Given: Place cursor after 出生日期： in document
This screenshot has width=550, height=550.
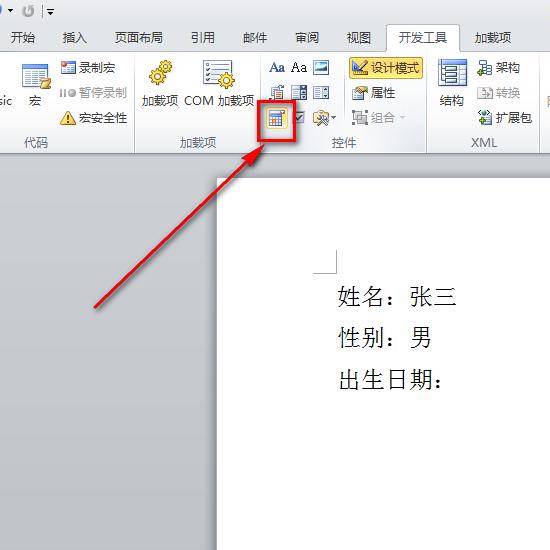Looking at the screenshot, I should (444, 380).
